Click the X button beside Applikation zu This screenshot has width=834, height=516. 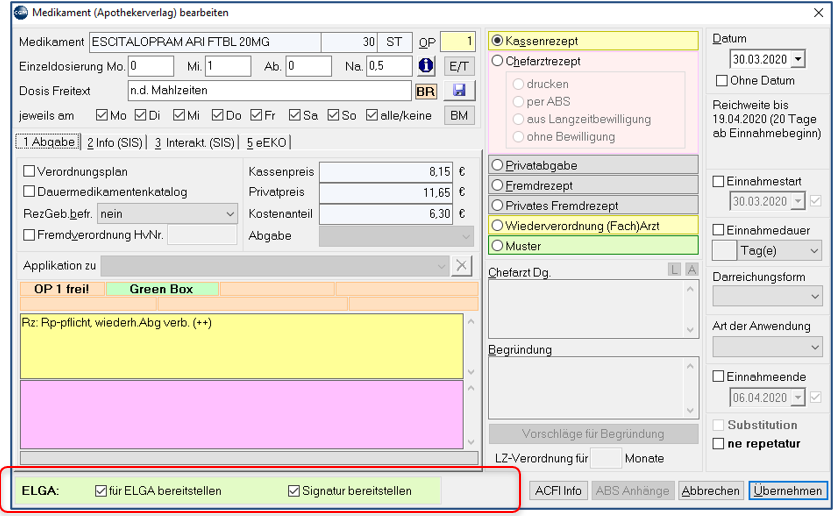pyautogui.click(x=462, y=265)
